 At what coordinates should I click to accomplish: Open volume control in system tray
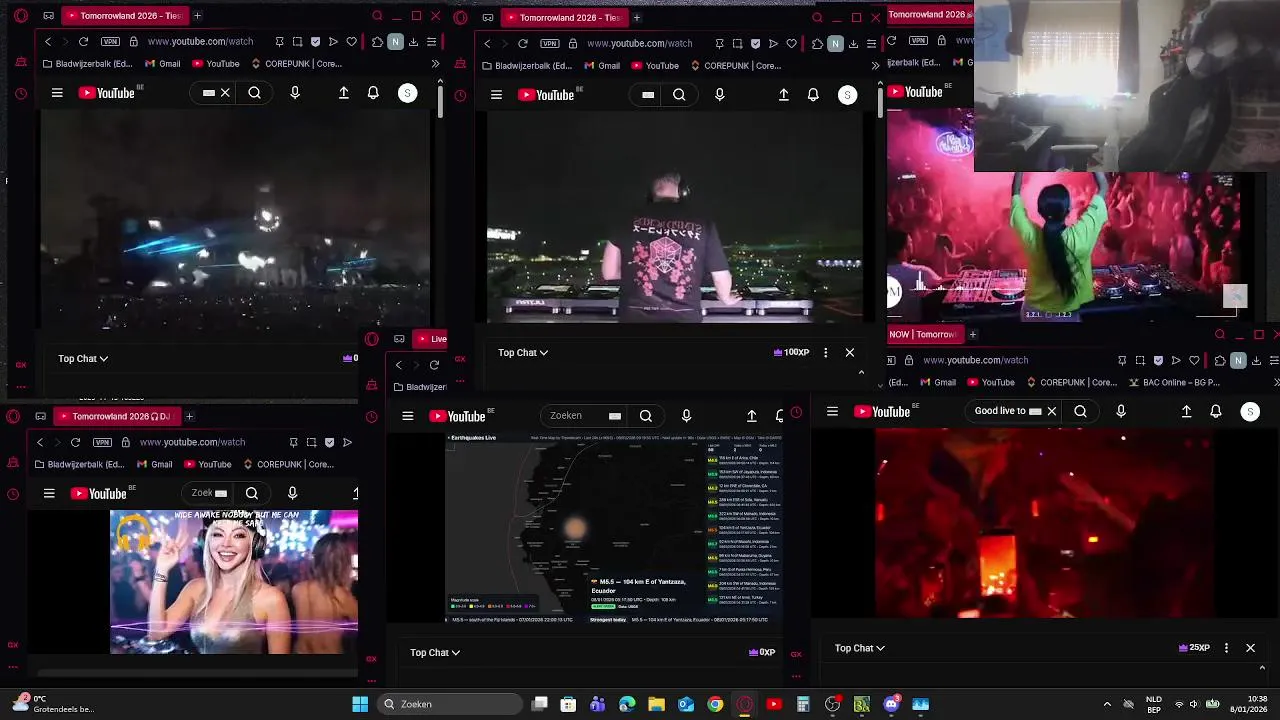[x=1193, y=704]
